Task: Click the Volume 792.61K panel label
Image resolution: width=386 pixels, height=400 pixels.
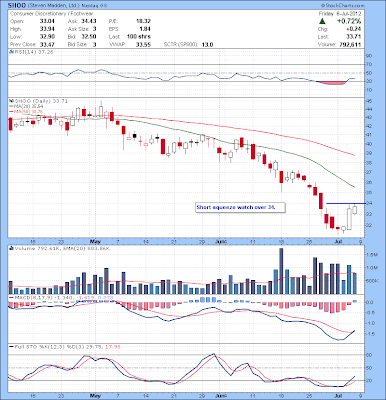Action: coord(62,248)
